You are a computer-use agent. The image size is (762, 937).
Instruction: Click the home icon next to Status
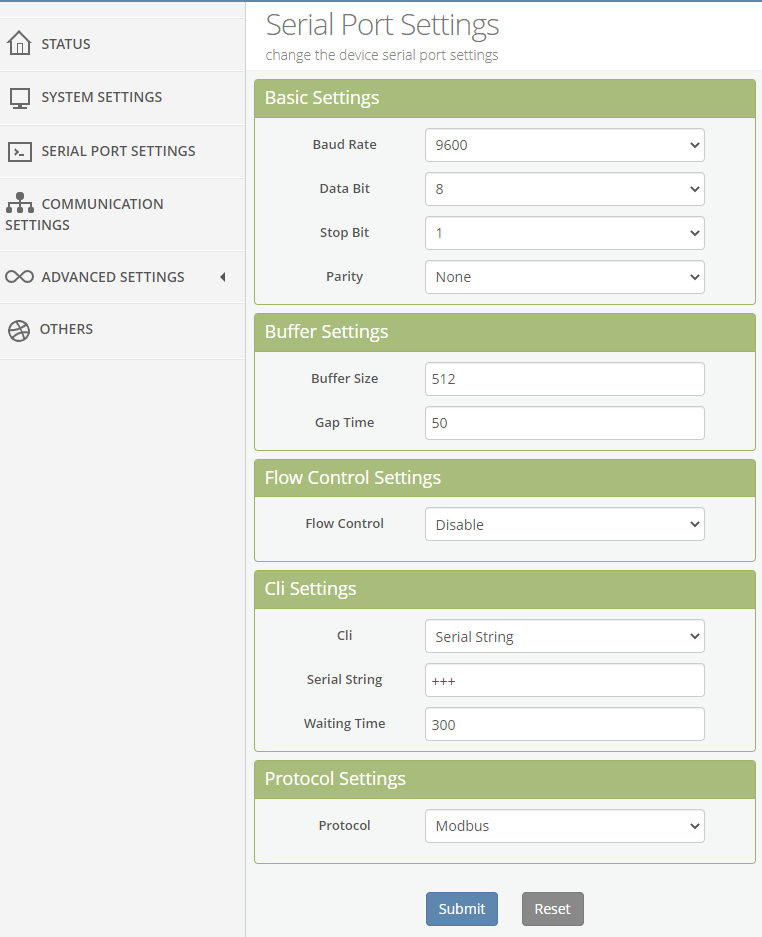coord(19,43)
